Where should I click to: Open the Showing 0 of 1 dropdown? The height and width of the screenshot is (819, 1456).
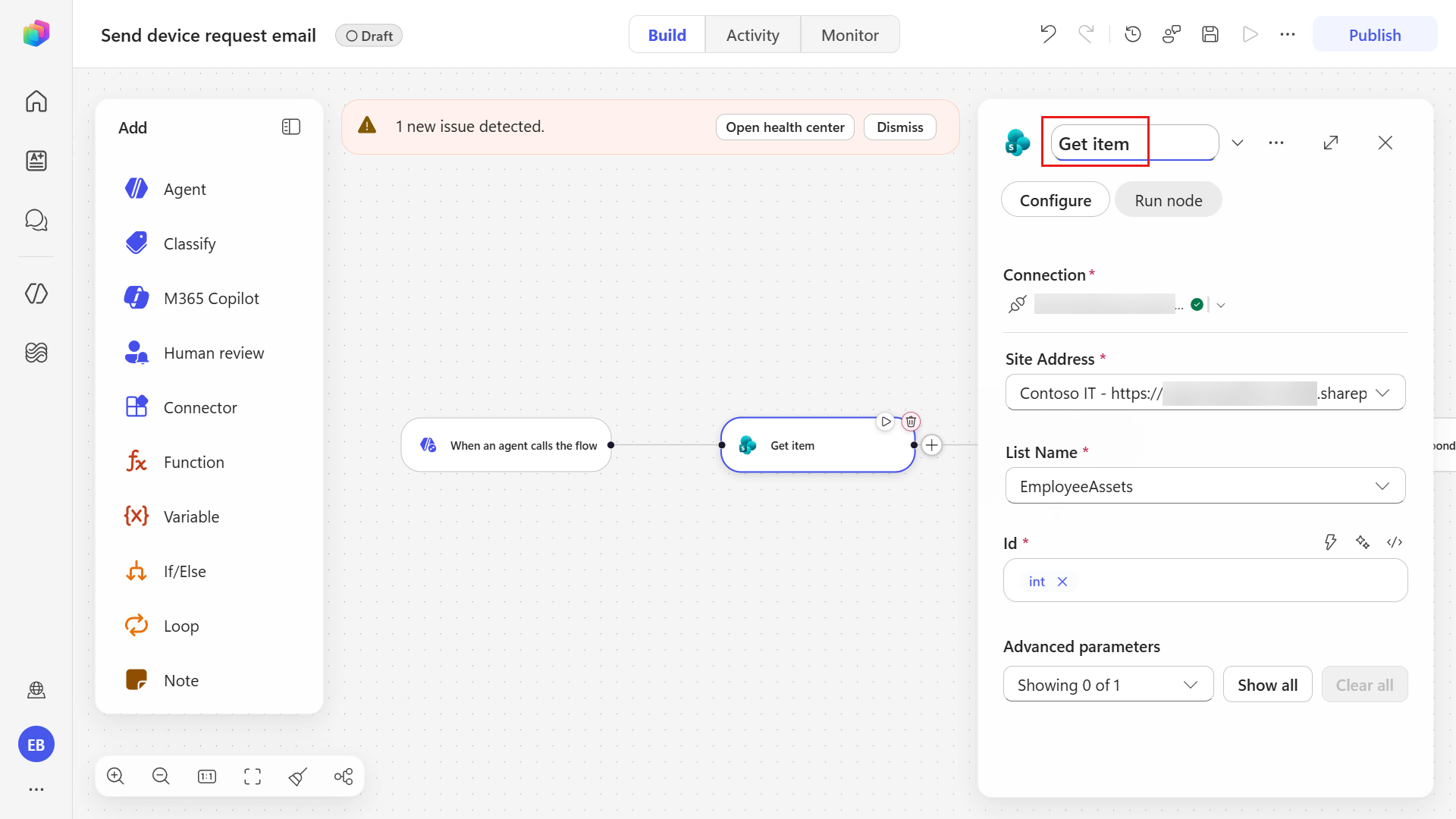1108,685
